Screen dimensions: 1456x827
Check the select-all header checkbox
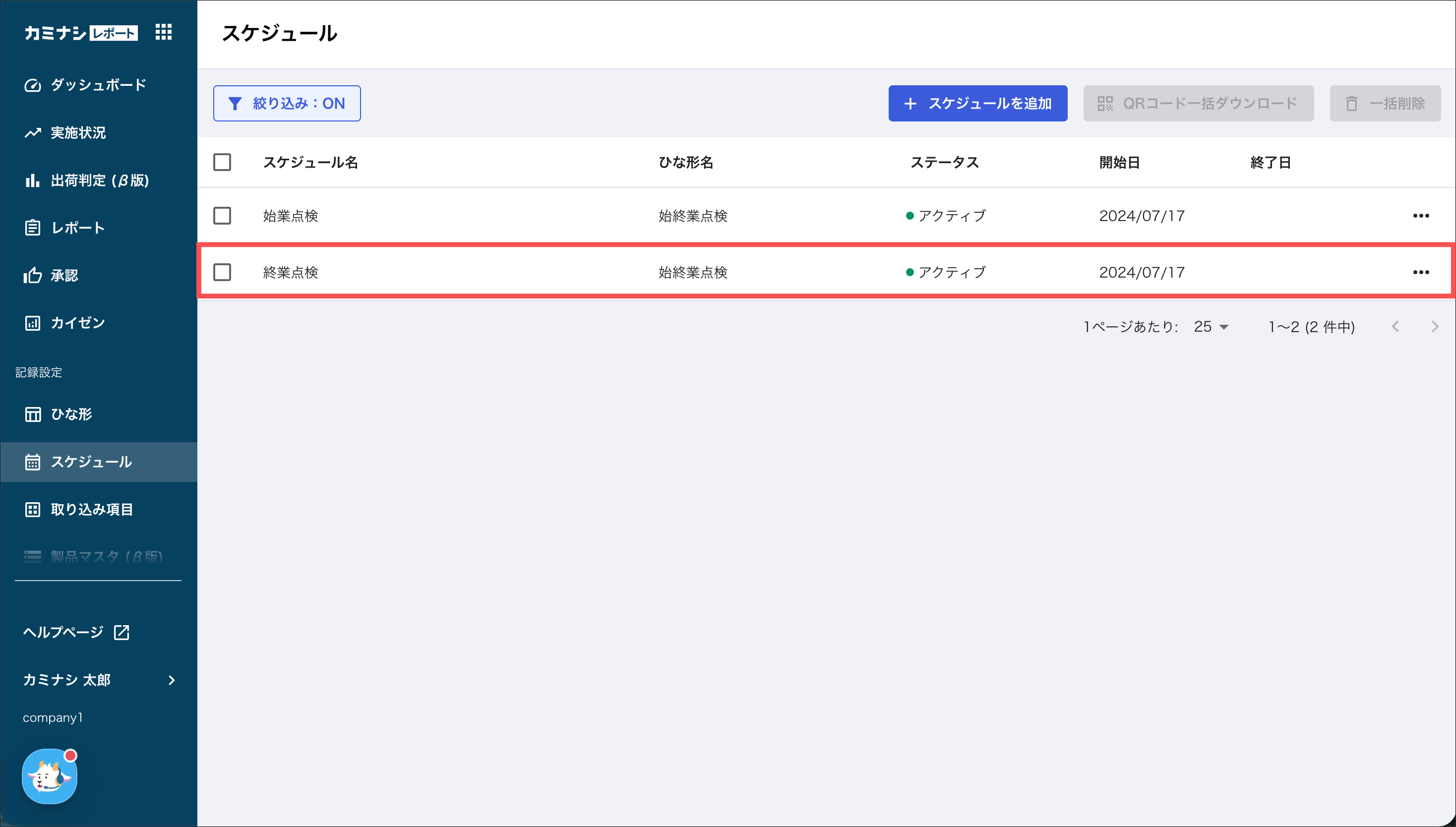click(x=222, y=163)
